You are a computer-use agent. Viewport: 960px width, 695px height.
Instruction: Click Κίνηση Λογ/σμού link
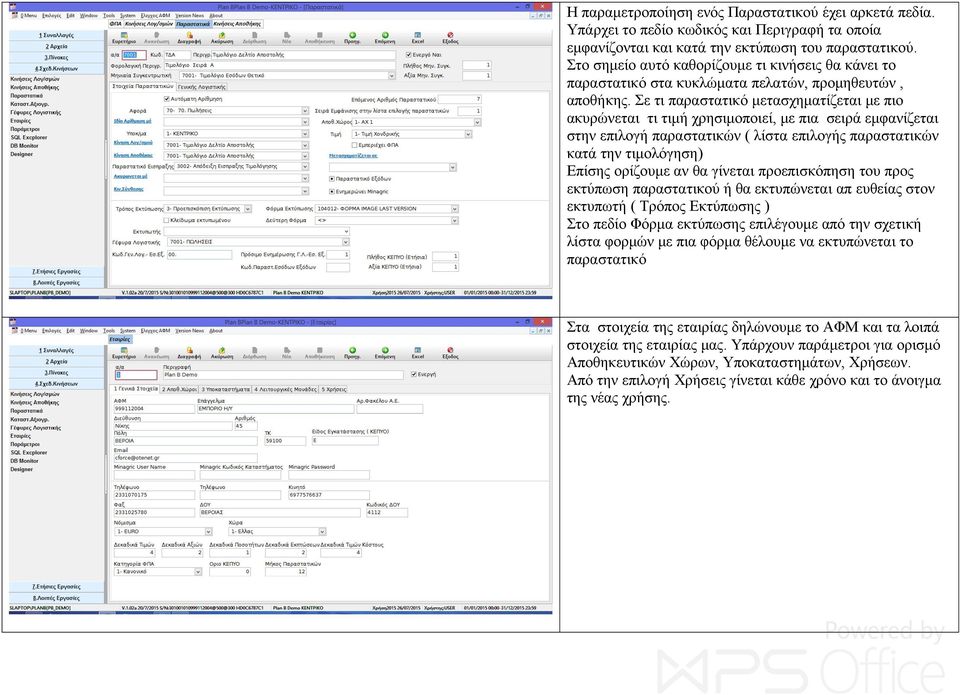click(133, 142)
